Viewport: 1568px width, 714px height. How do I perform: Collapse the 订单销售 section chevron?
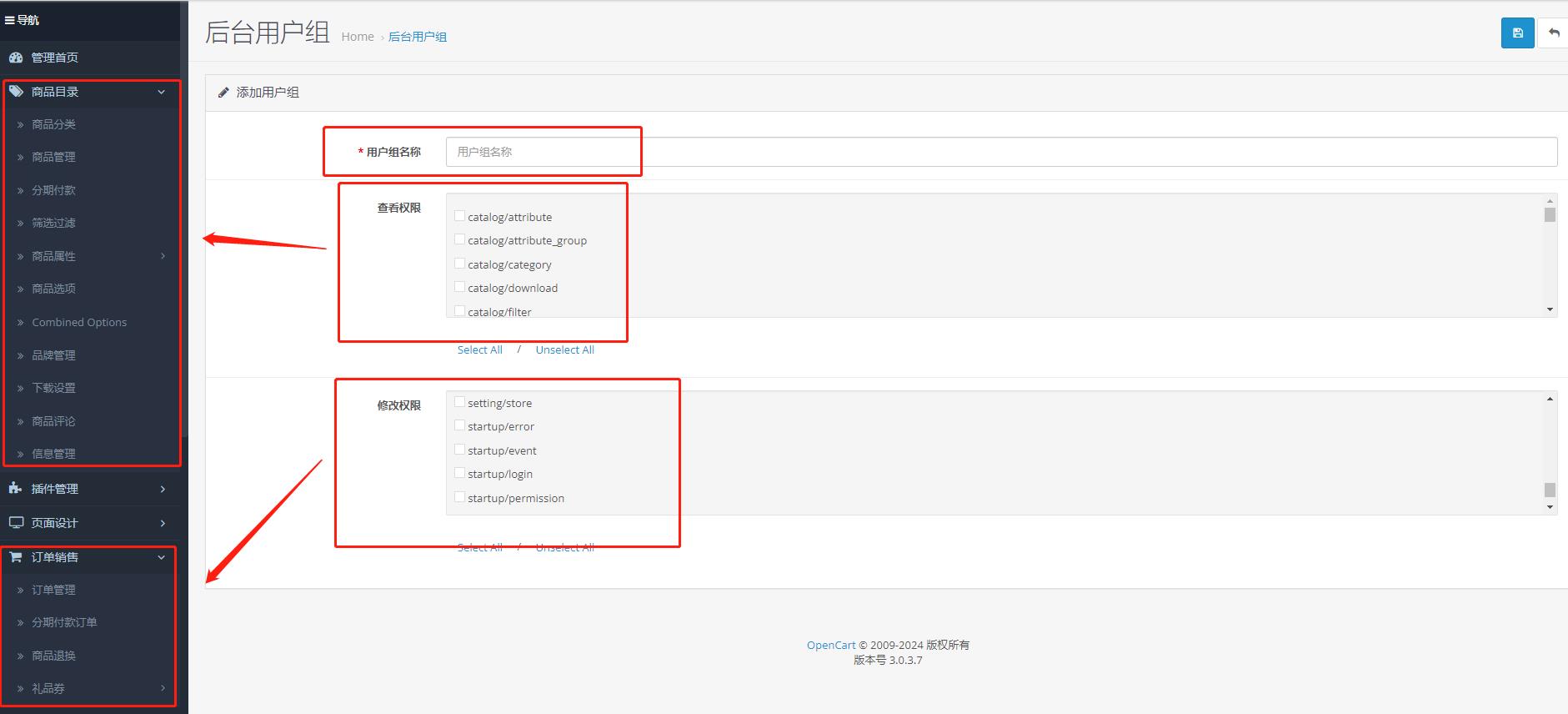pyautogui.click(x=162, y=557)
